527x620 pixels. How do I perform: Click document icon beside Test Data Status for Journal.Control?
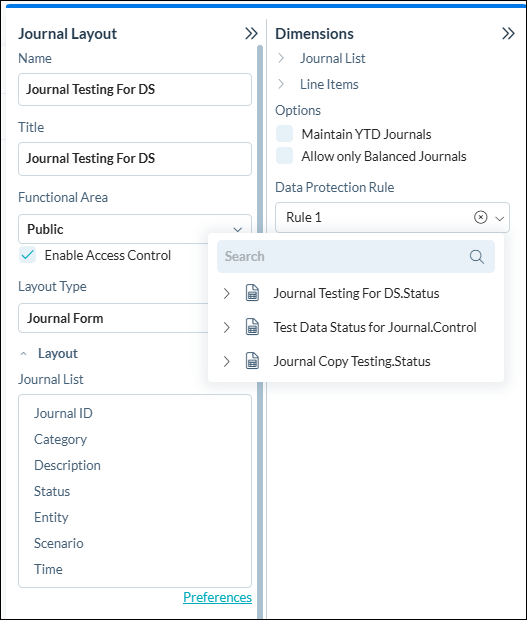252,327
